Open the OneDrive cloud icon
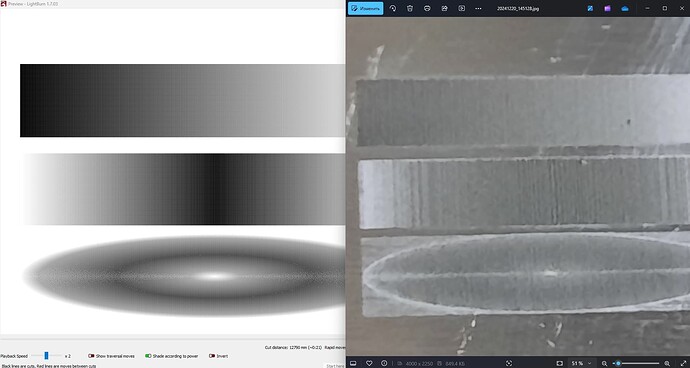This screenshot has height=368, width=690. [x=625, y=8]
